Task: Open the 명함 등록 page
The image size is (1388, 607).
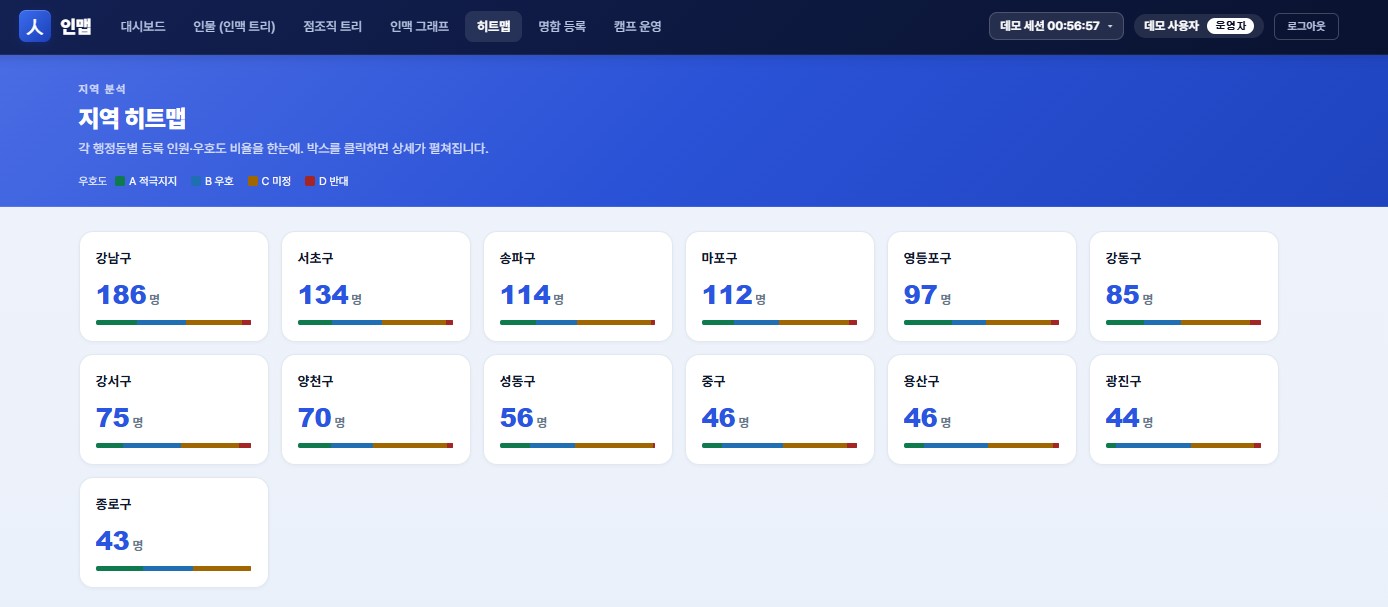Action: [x=562, y=27]
